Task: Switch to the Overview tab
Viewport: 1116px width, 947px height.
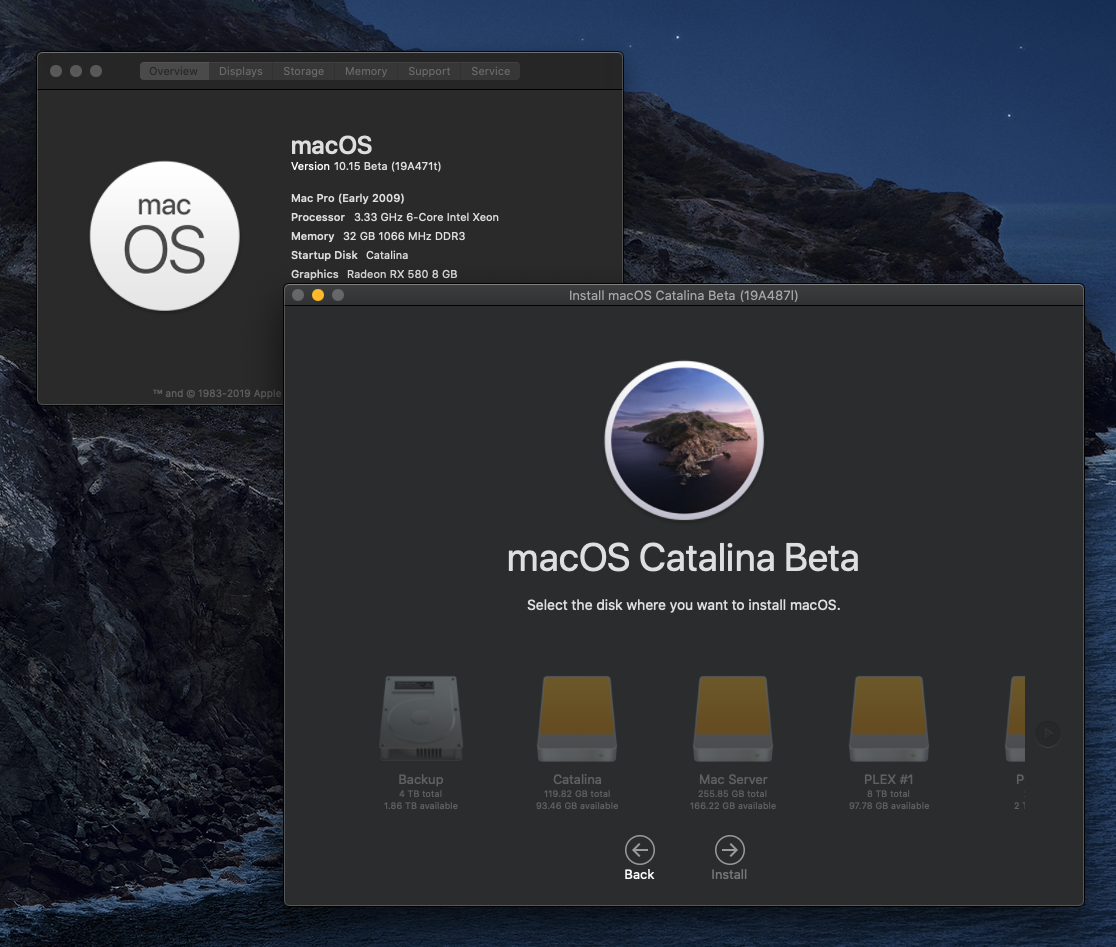Action: (x=174, y=71)
